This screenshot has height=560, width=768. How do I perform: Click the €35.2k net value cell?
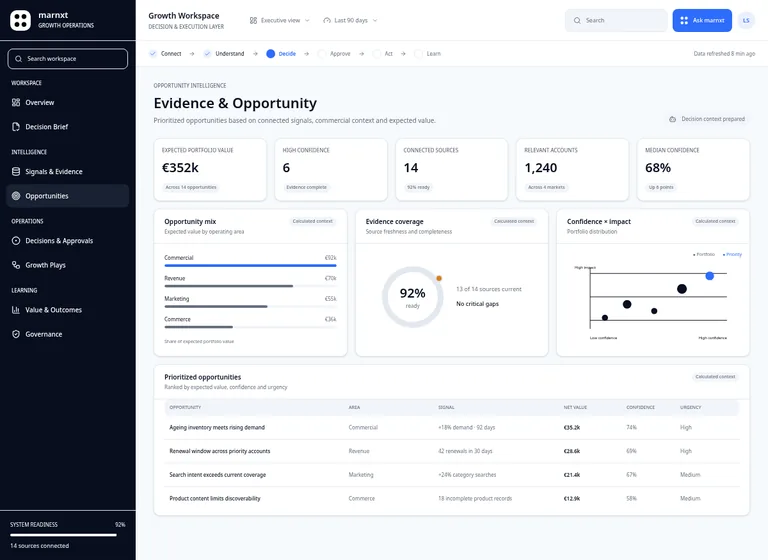click(572, 428)
